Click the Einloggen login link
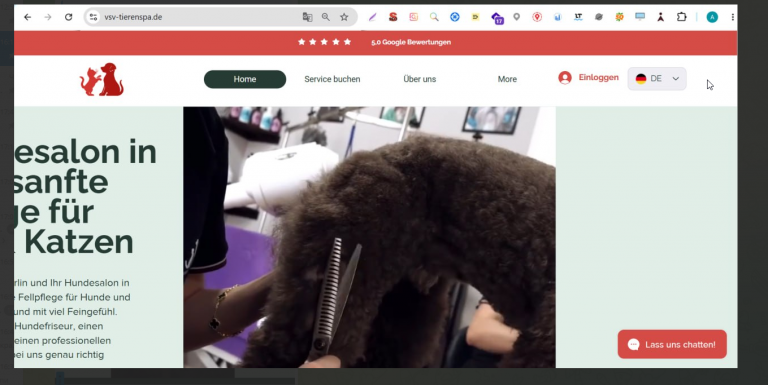The width and height of the screenshot is (768, 385). [599, 77]
